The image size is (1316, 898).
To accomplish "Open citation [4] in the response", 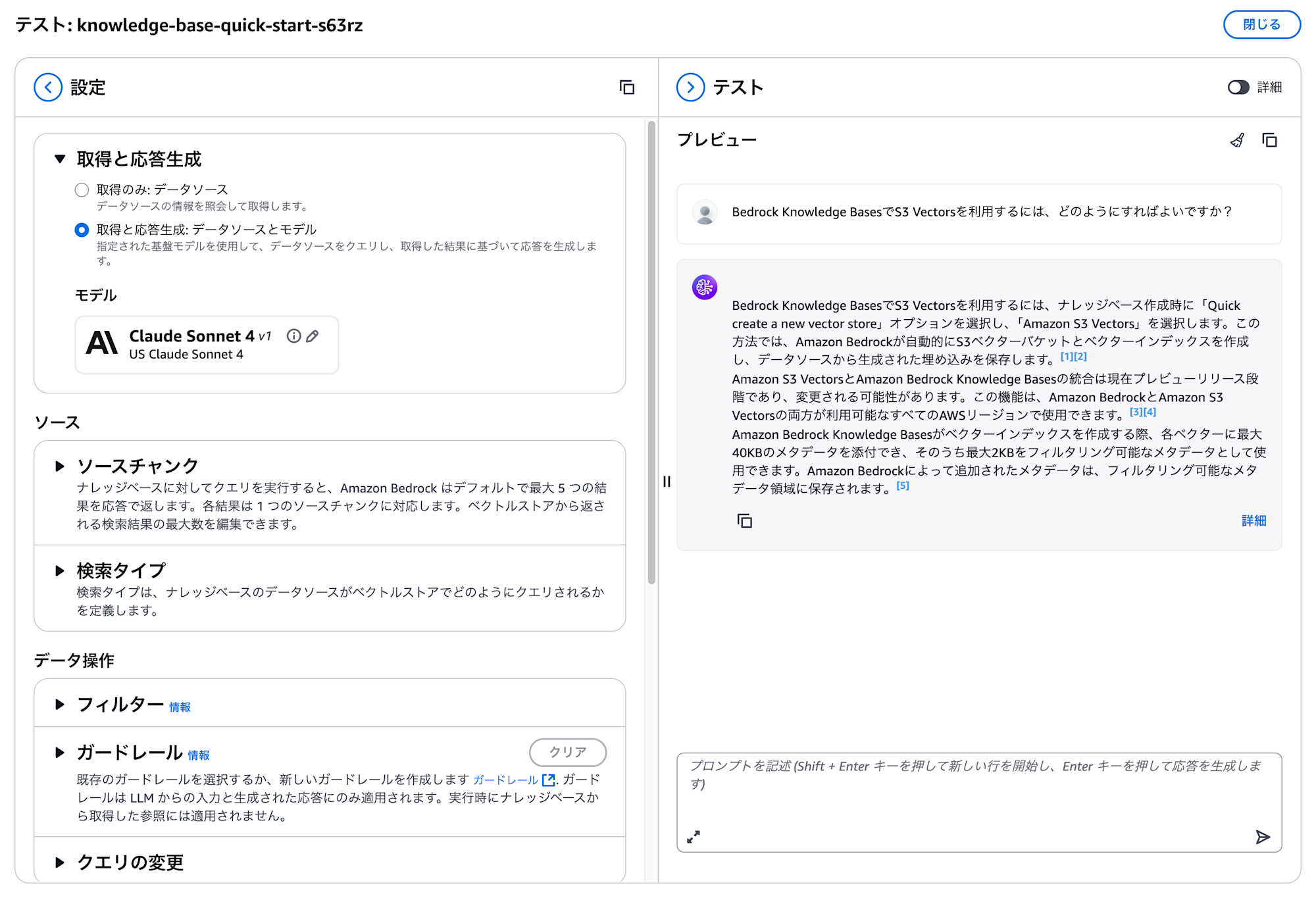I will coord(1150,412).
